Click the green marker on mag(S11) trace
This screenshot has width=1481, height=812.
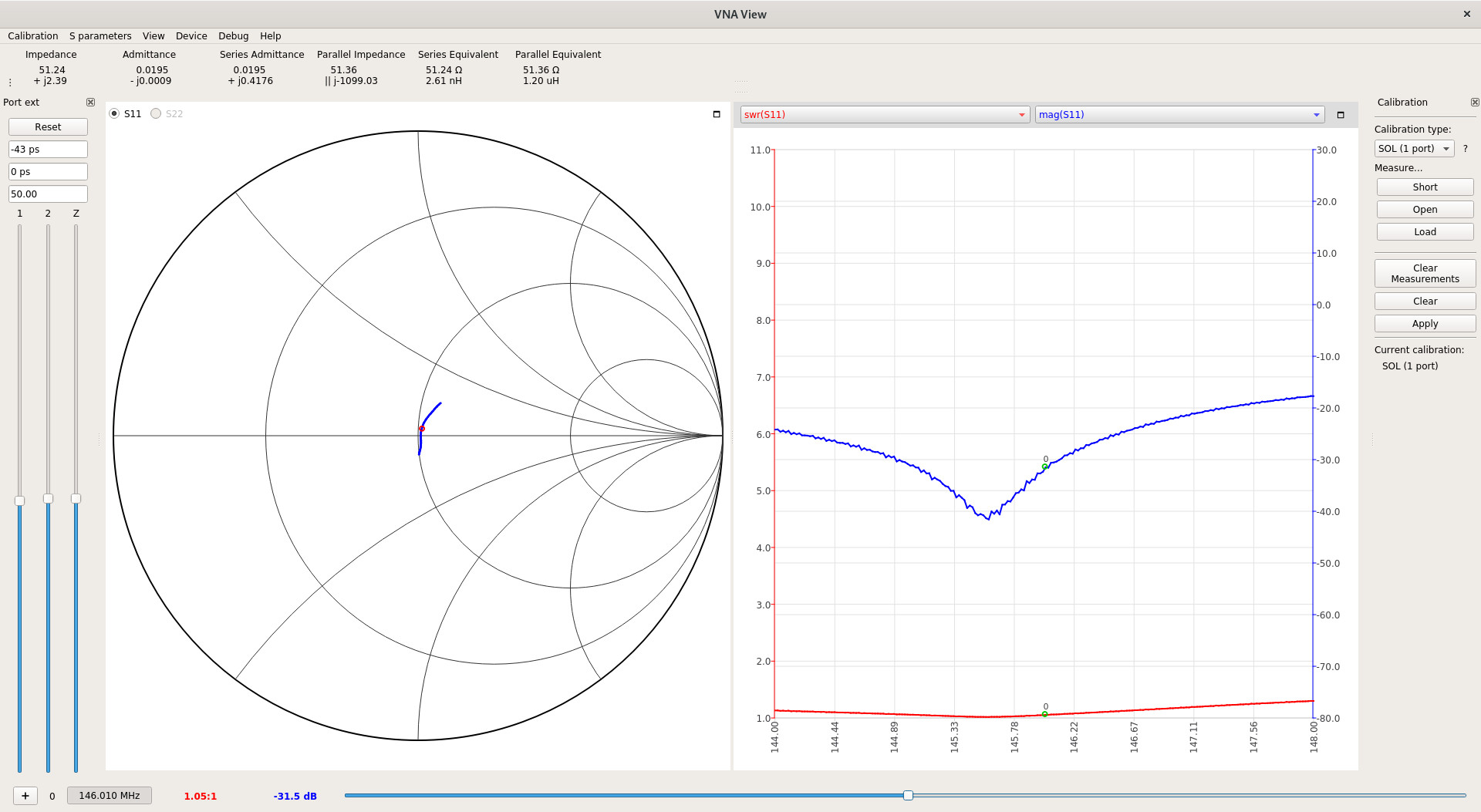point(1045,467)
